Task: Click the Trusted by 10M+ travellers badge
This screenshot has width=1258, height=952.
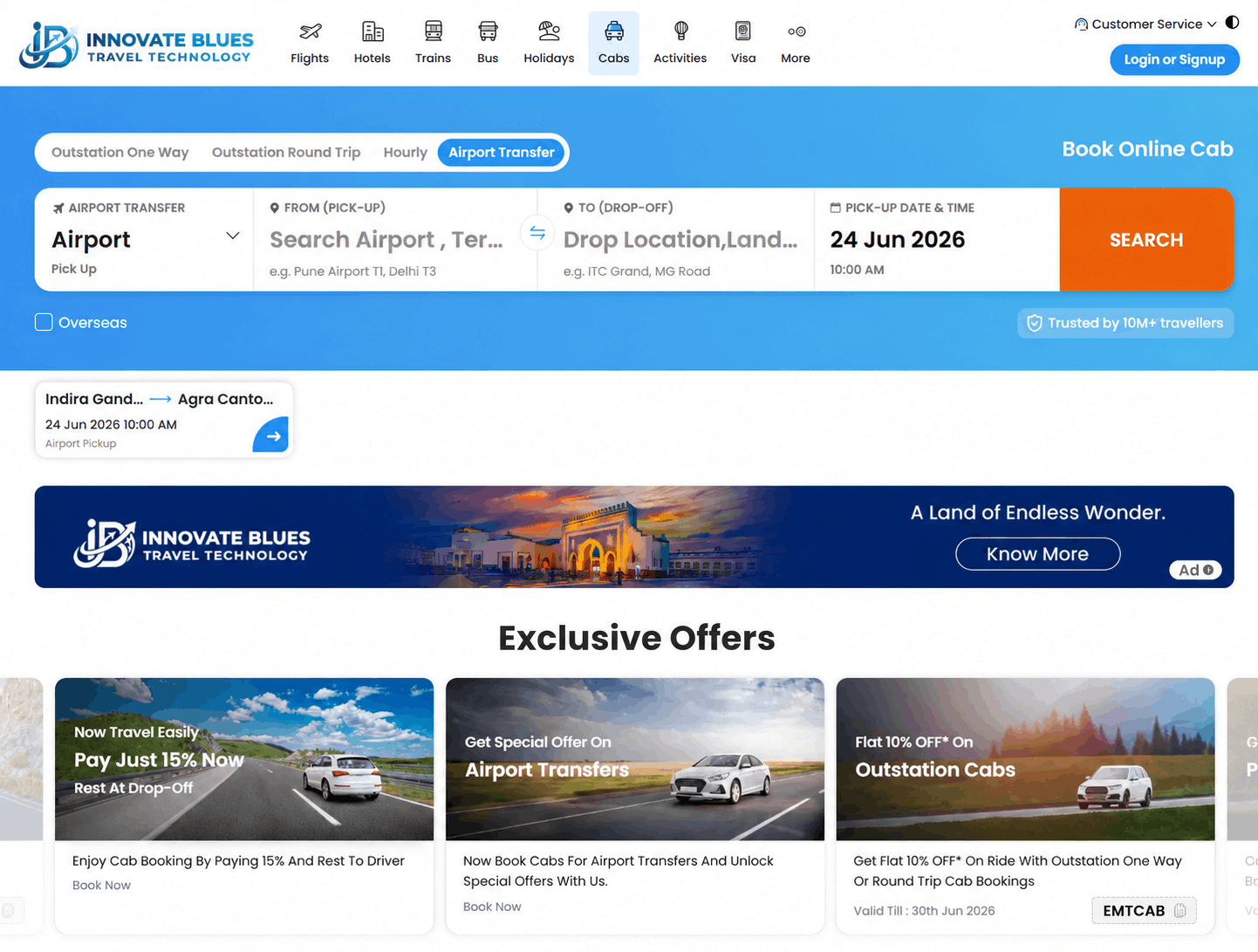Action: (1125, 323)
